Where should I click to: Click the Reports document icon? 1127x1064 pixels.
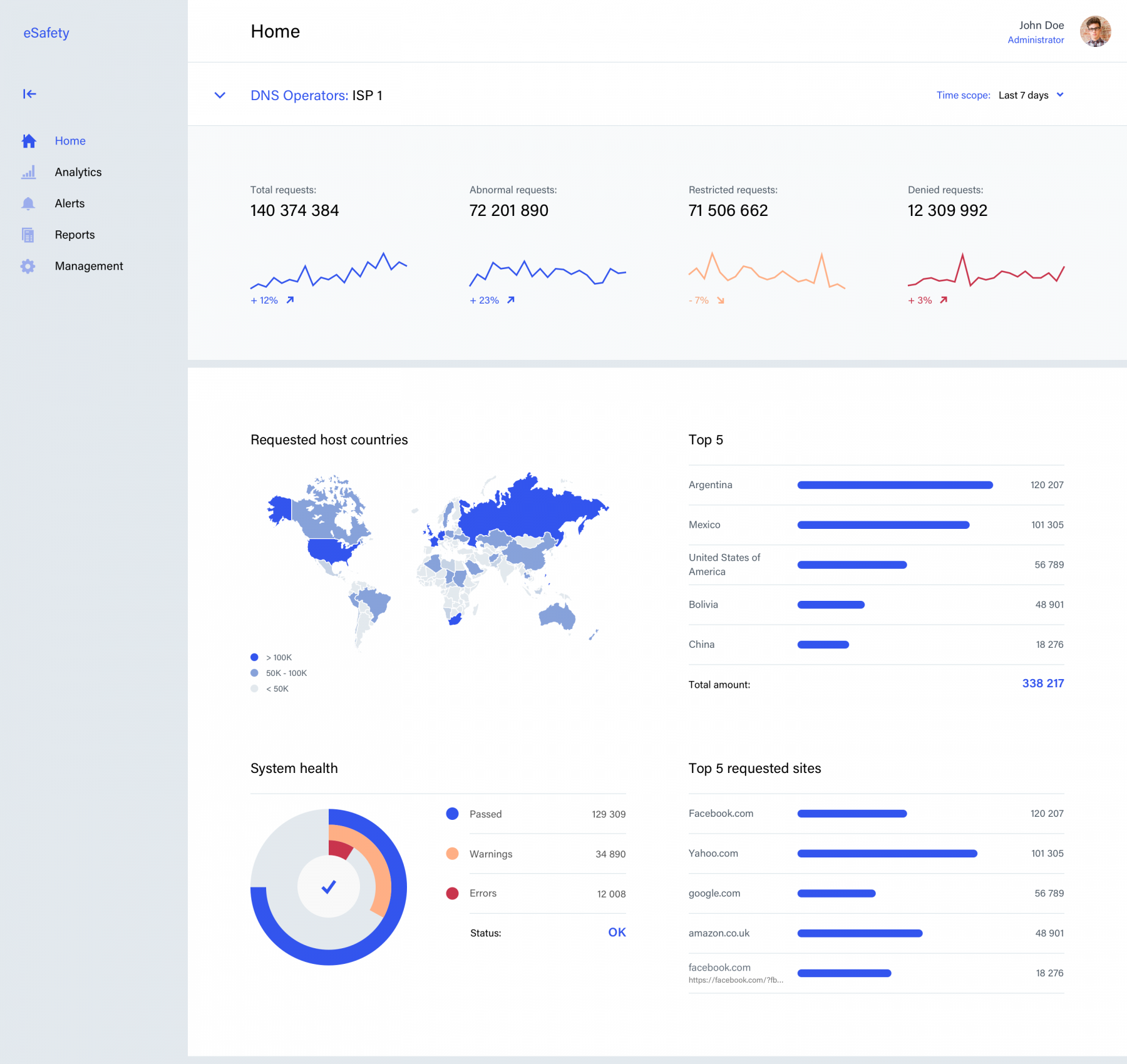point(28,235)
